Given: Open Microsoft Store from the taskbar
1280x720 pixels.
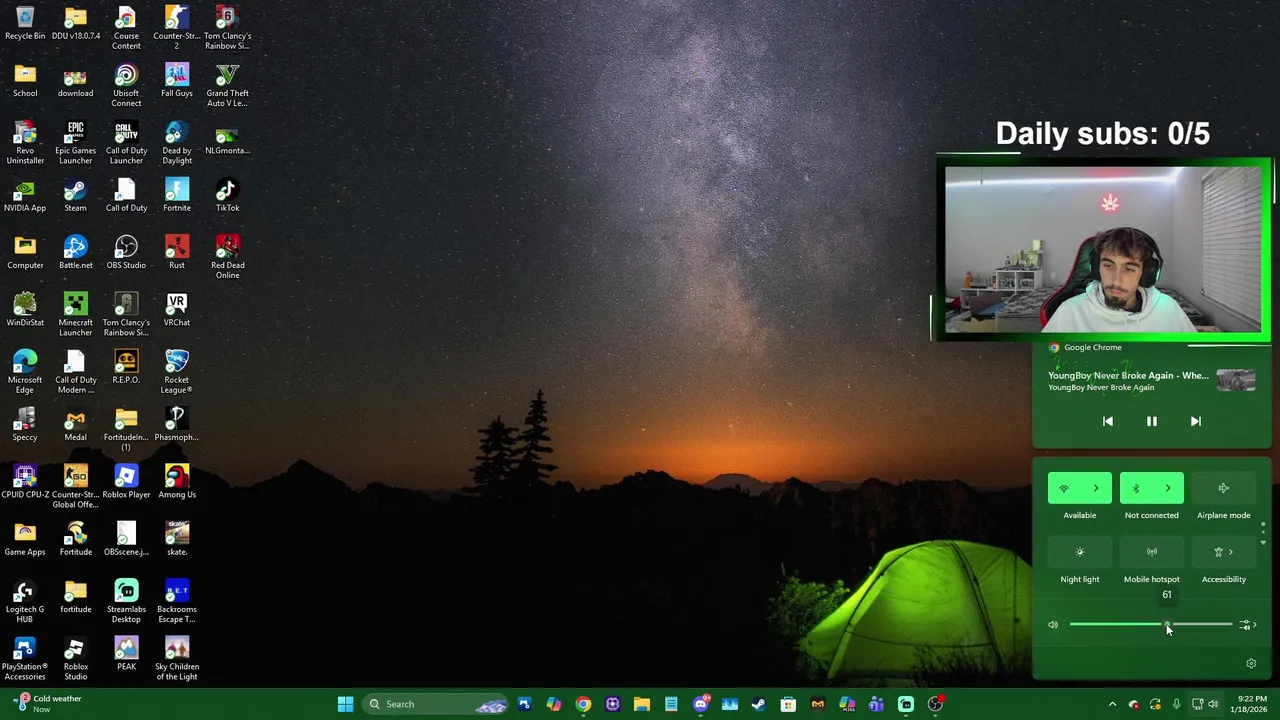Looking at the screenshot, I should click(788, 704).
